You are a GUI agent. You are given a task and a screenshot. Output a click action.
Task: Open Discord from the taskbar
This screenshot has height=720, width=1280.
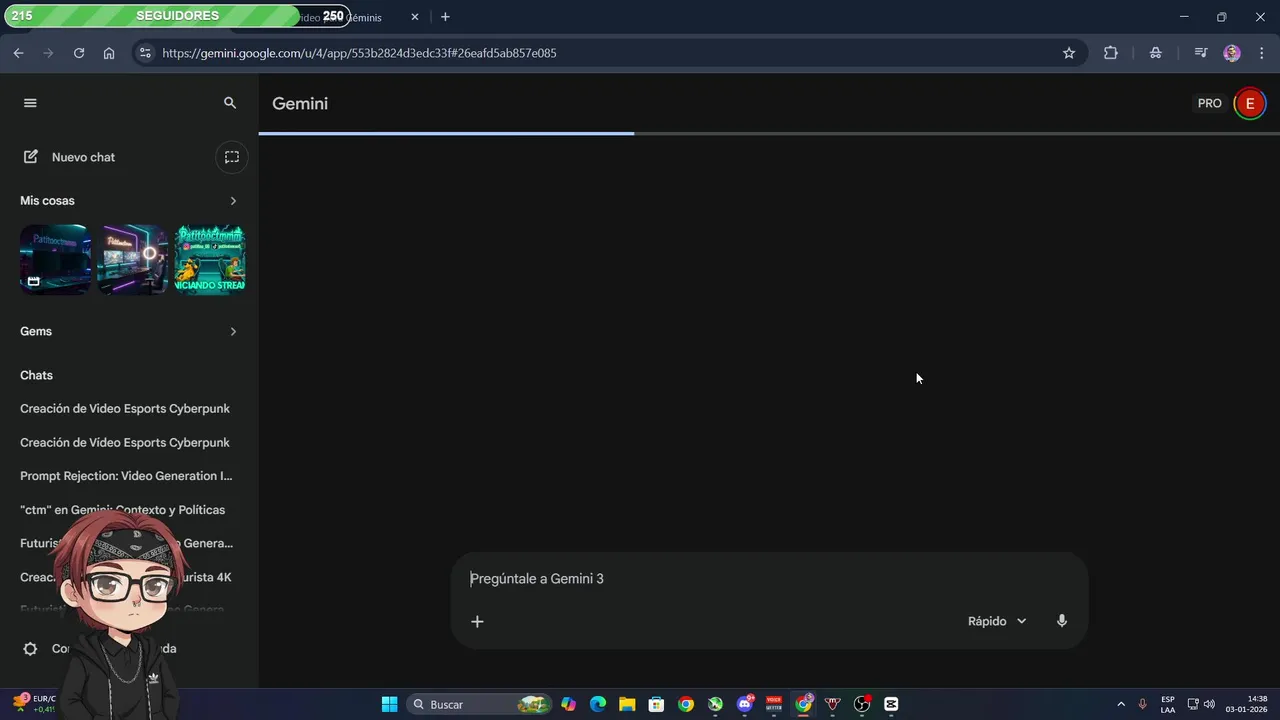tap(745, 704)
